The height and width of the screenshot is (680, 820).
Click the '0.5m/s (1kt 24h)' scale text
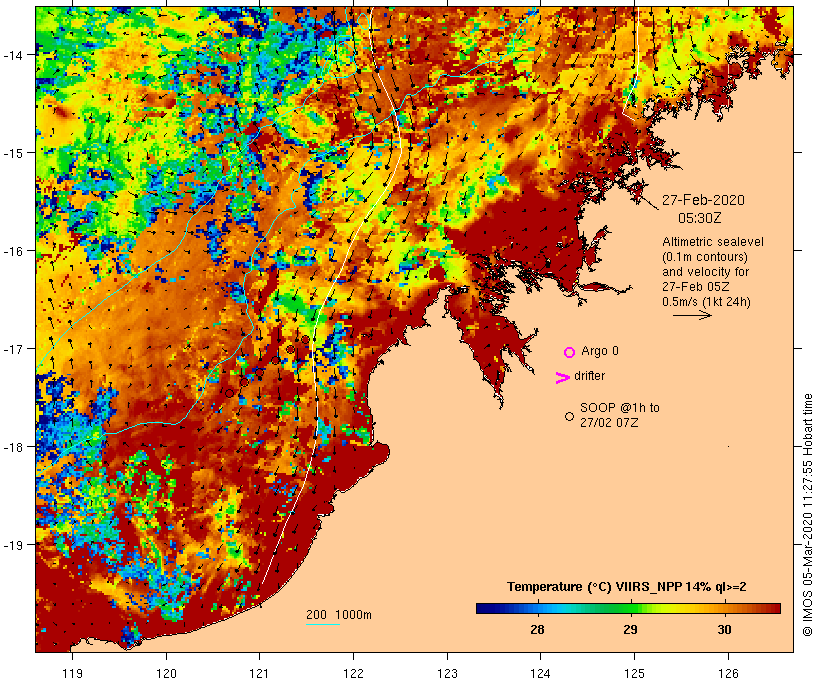pyautogui.click(x=707, y=302)
